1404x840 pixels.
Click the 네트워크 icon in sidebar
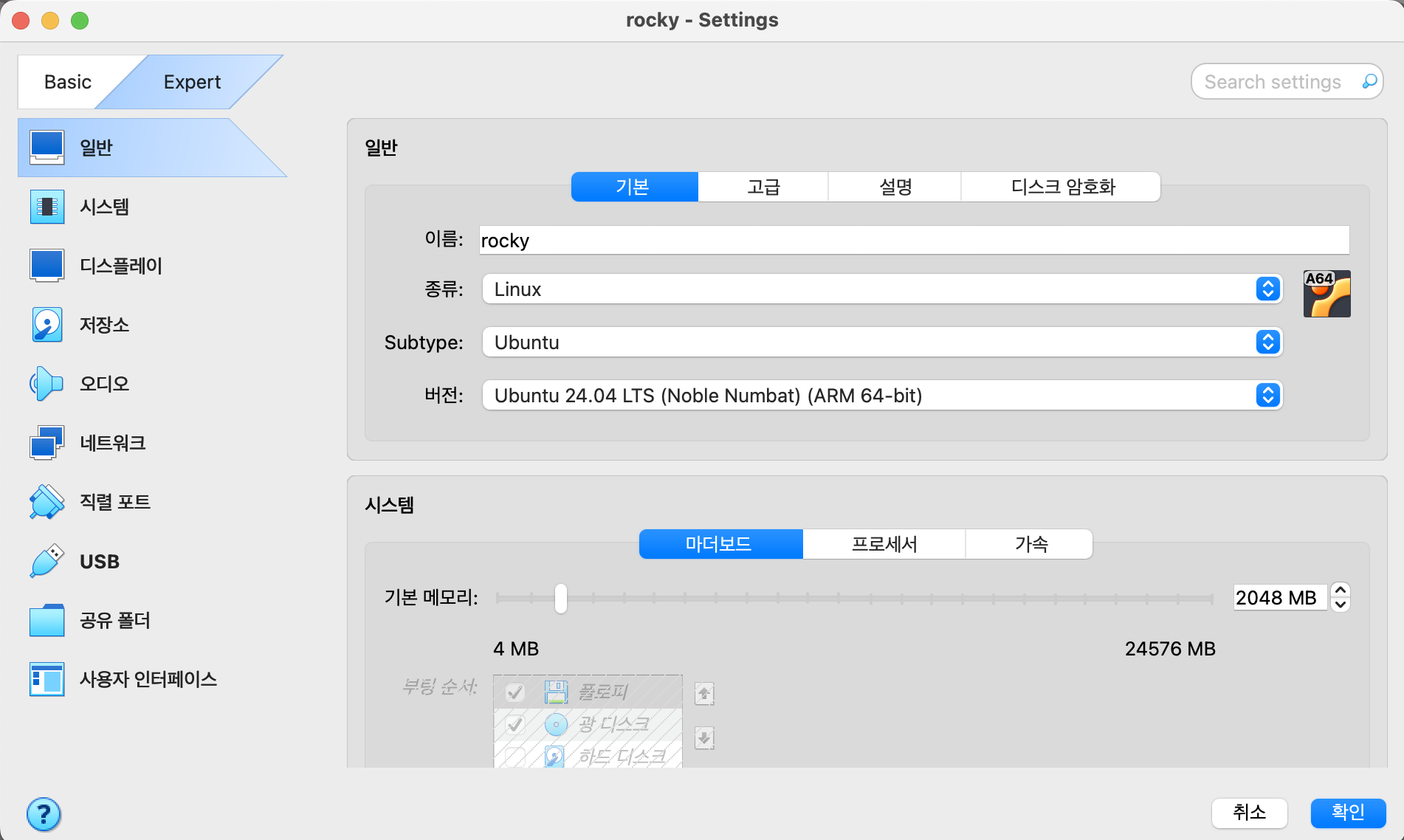(47, 442)
